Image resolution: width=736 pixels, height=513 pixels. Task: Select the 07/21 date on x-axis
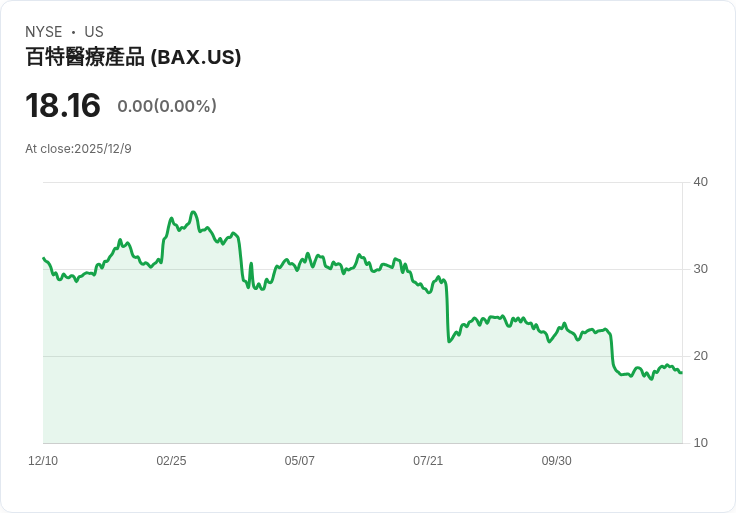coord(428,461)
